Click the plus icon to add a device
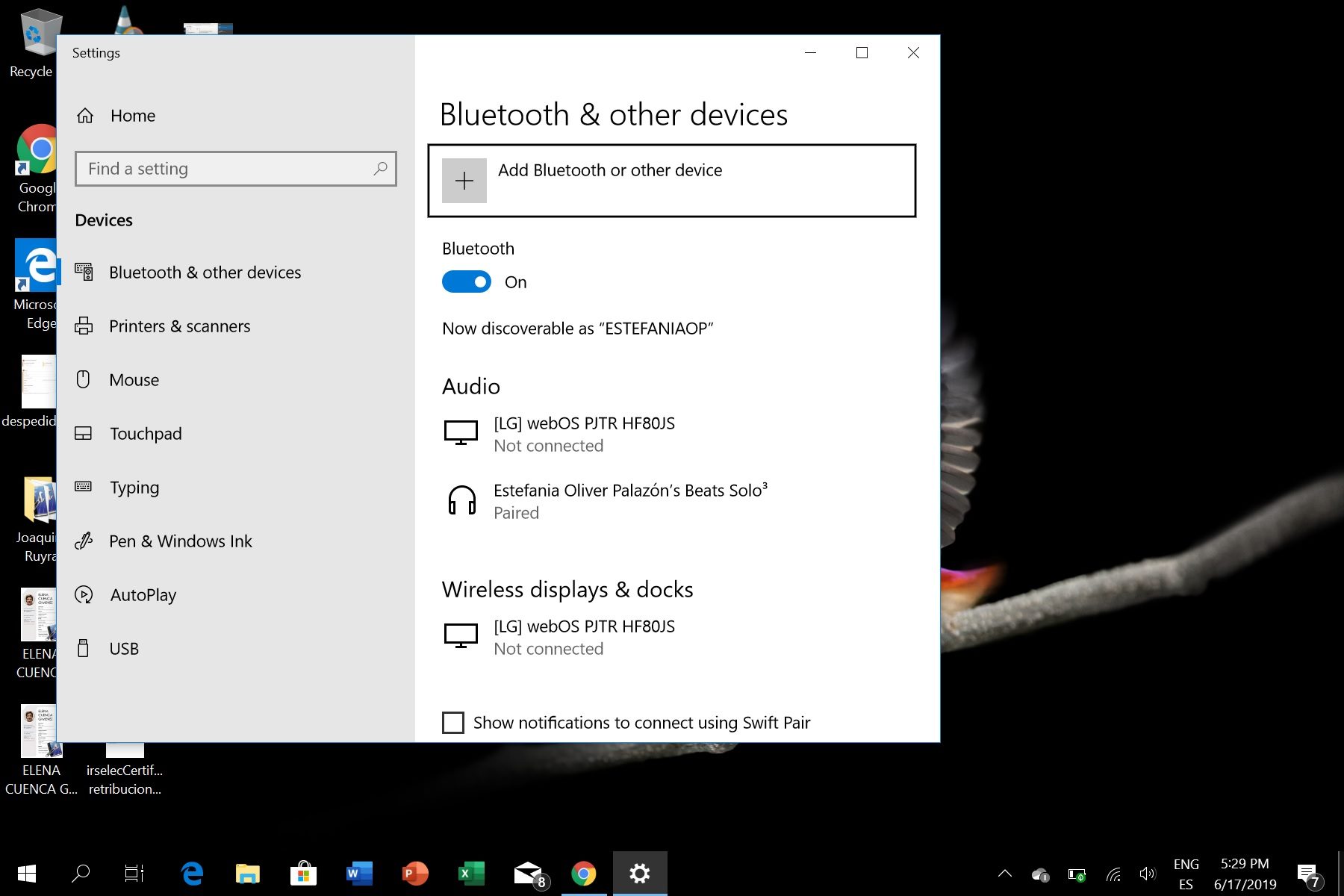Screen dimensions: 1344x896 pyautogui.click(x=464, y=181)
